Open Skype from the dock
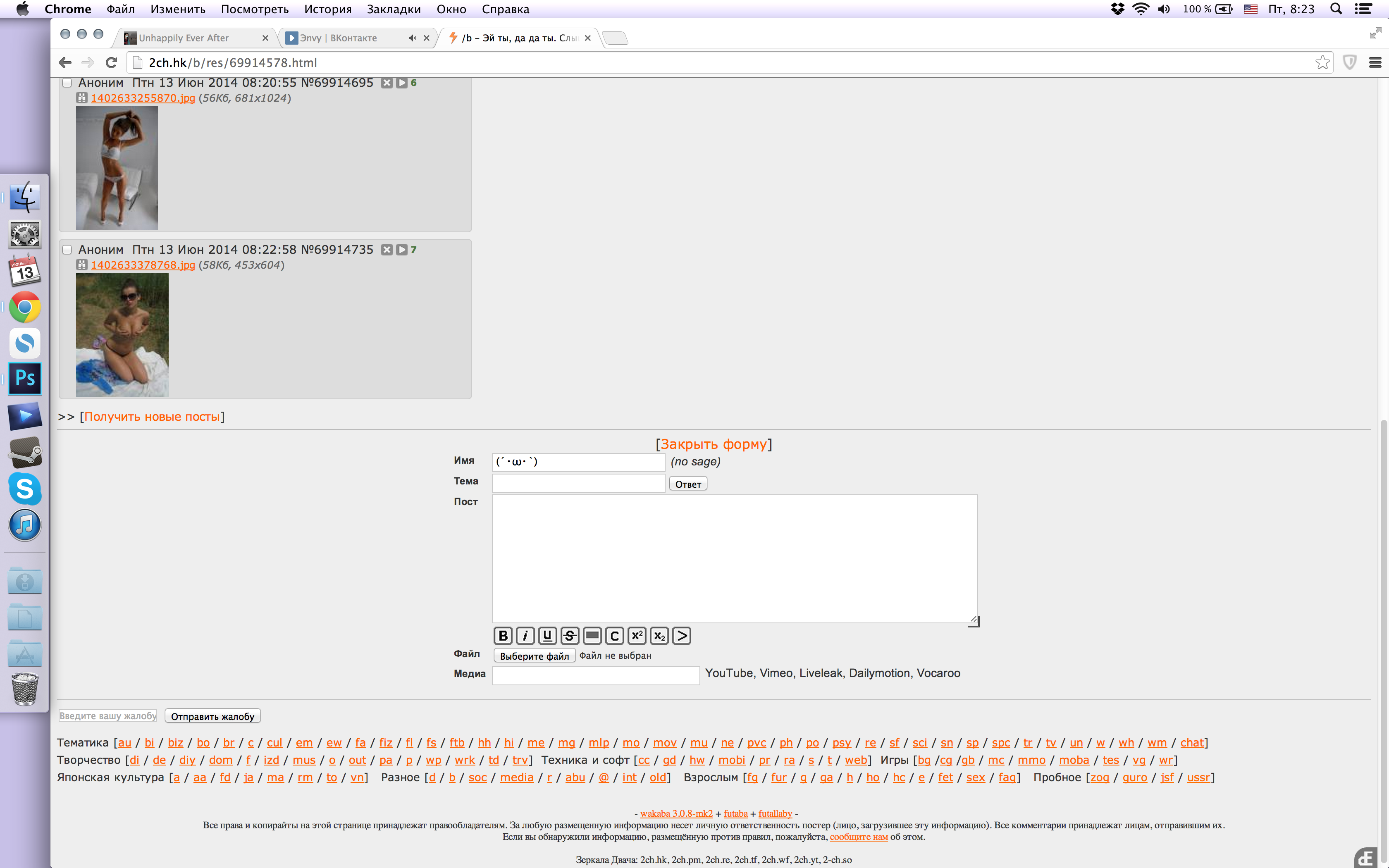The width and height of the screenshot is (1389, 868). [25, 489]
